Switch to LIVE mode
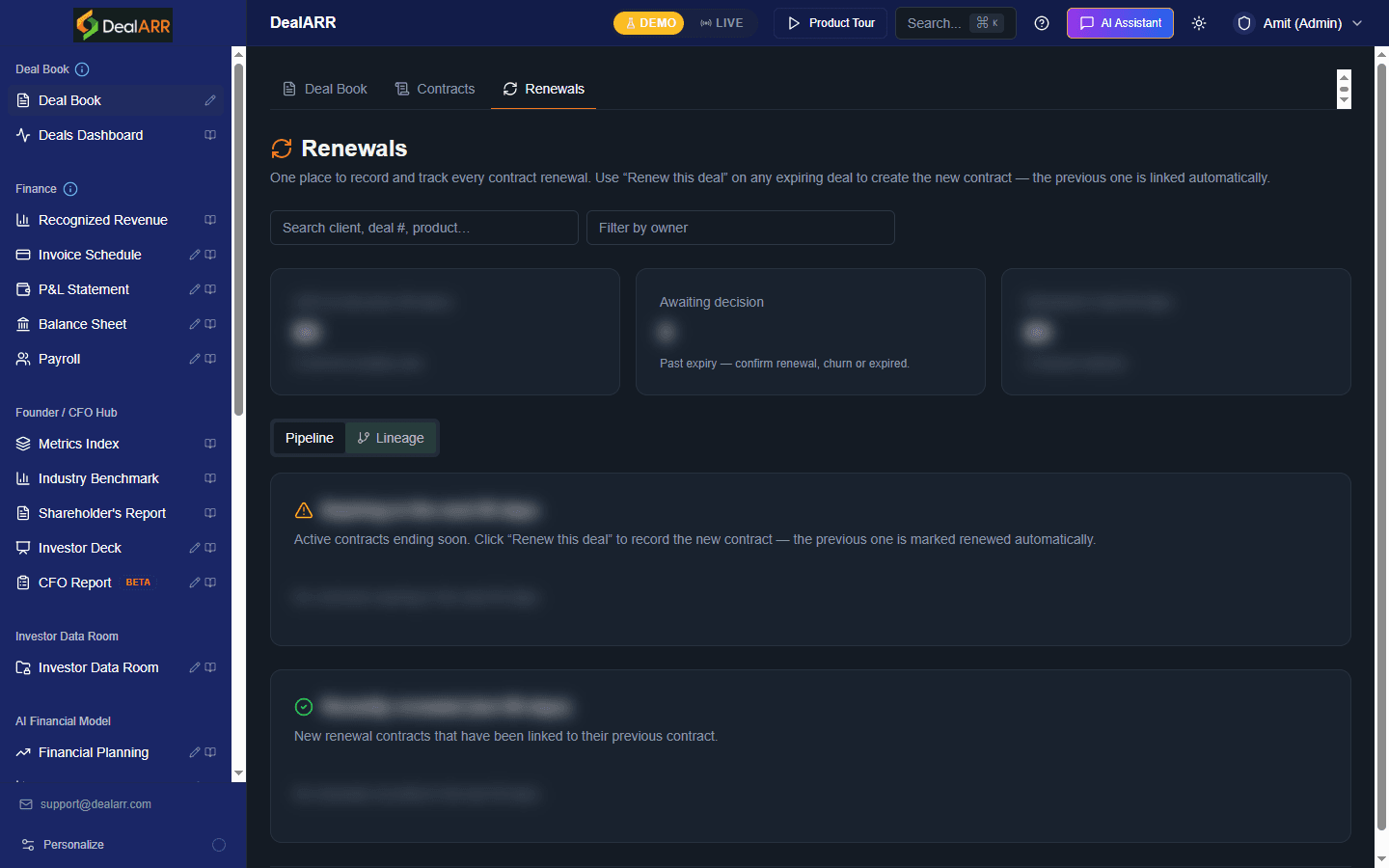The width and height of the screenshot is (1389, 868). [x=722, y=23]
